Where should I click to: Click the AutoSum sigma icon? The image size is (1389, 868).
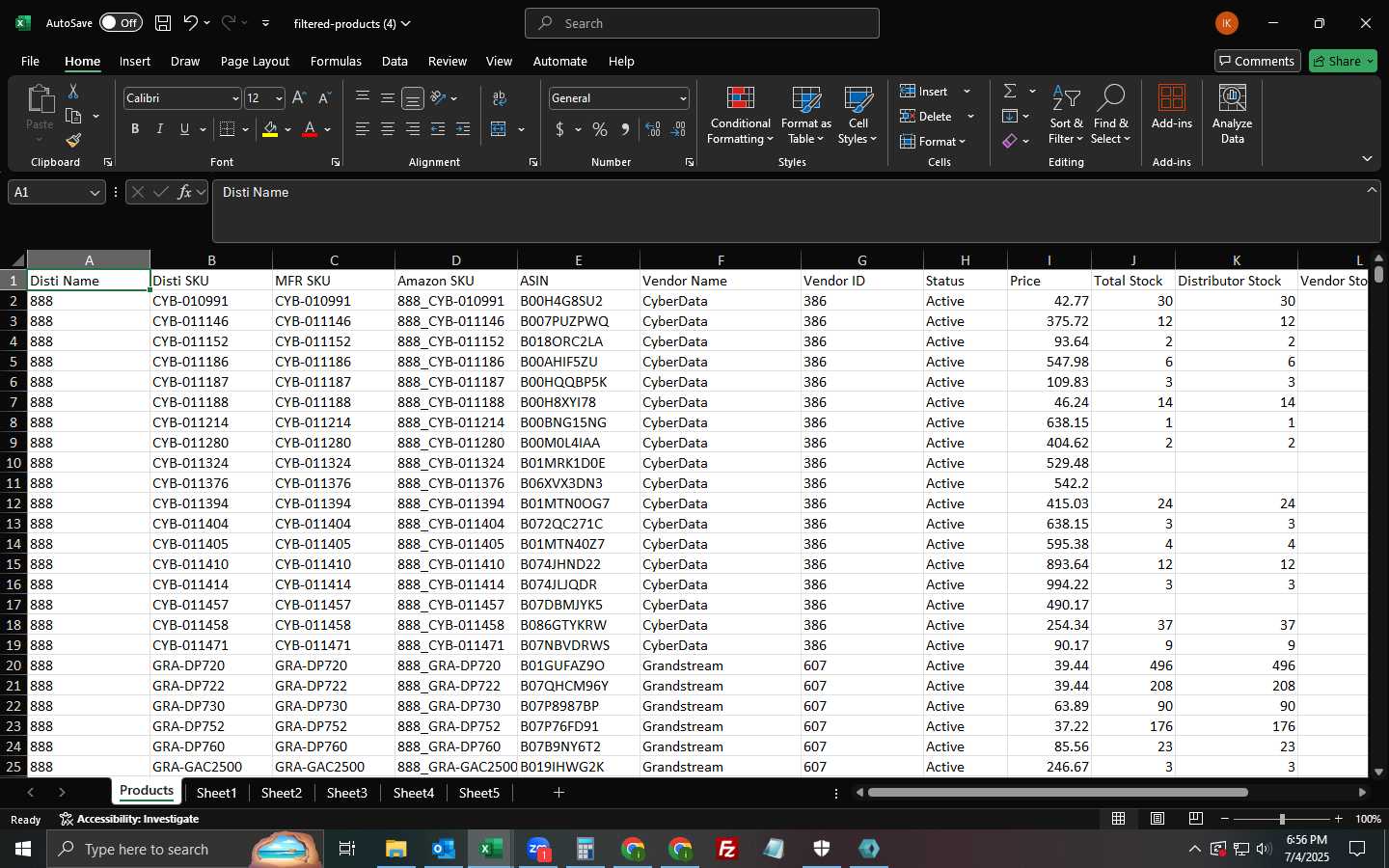click(x=1010, y=91)
